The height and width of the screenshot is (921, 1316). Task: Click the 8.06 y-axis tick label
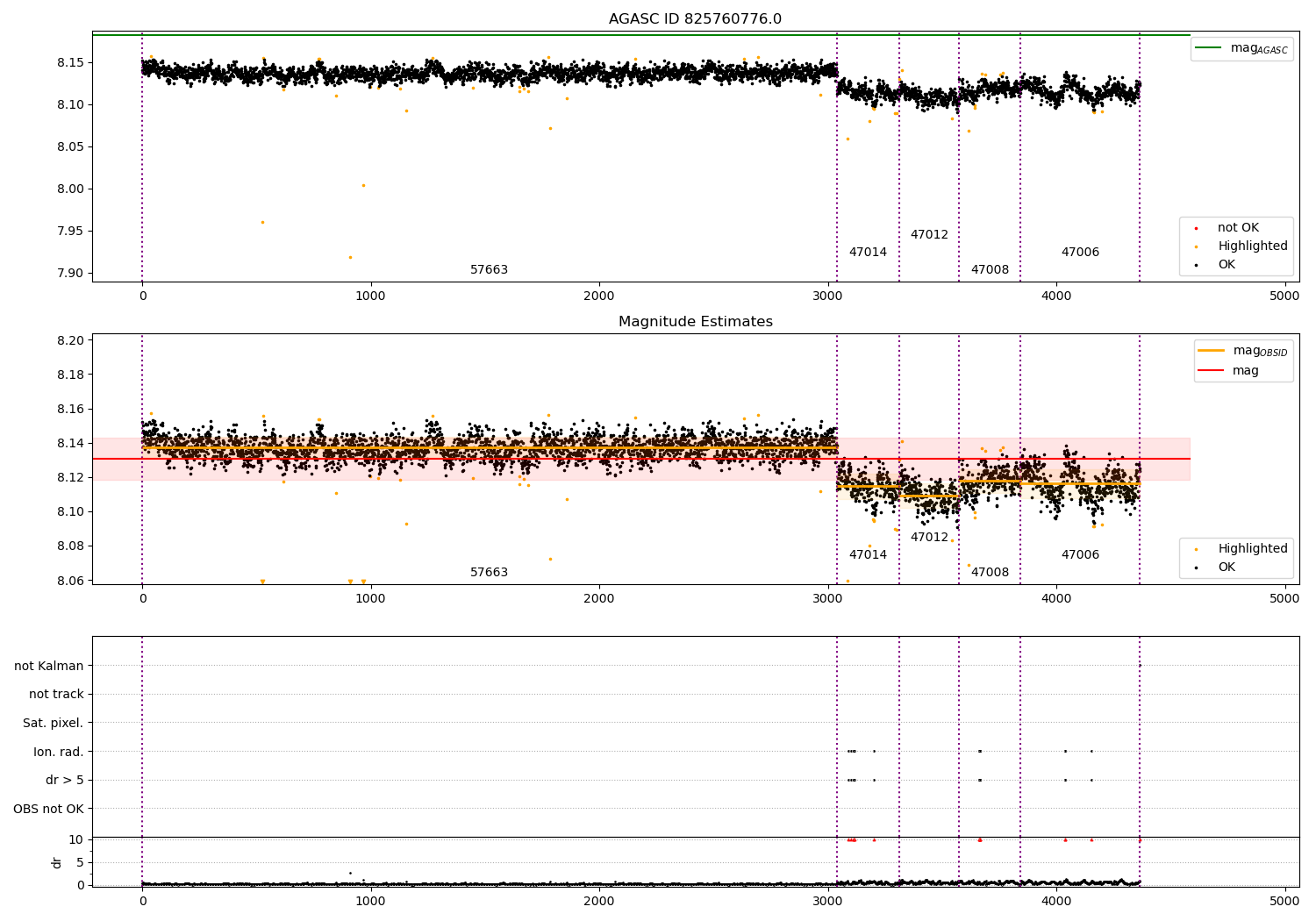point(71,581)
